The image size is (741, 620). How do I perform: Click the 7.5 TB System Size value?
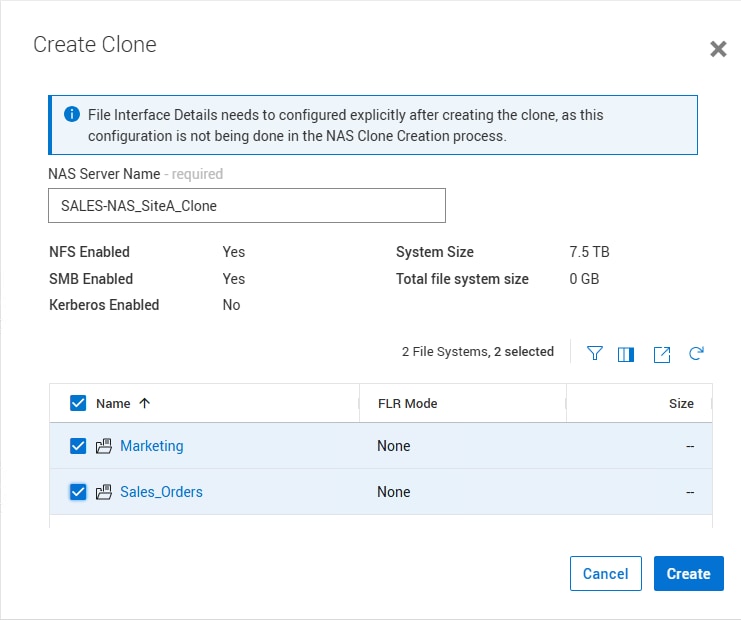tap(589, 251)
